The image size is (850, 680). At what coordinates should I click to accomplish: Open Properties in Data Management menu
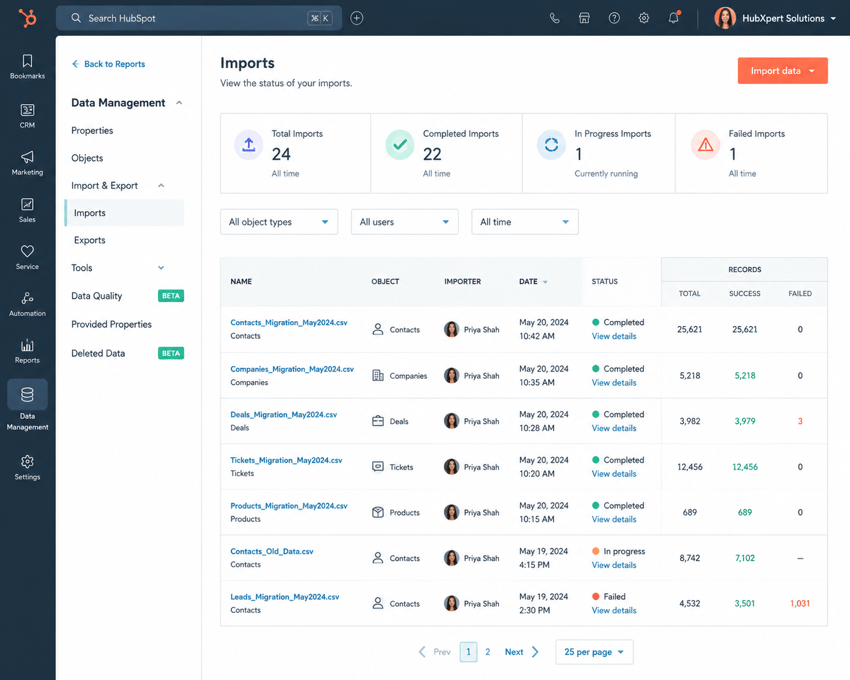92,131
